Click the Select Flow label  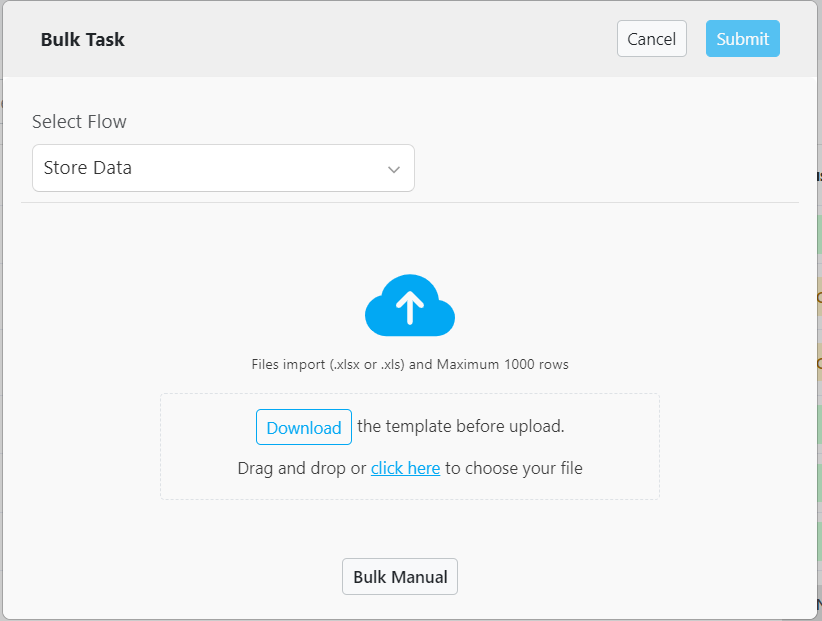tap(79, 122)
